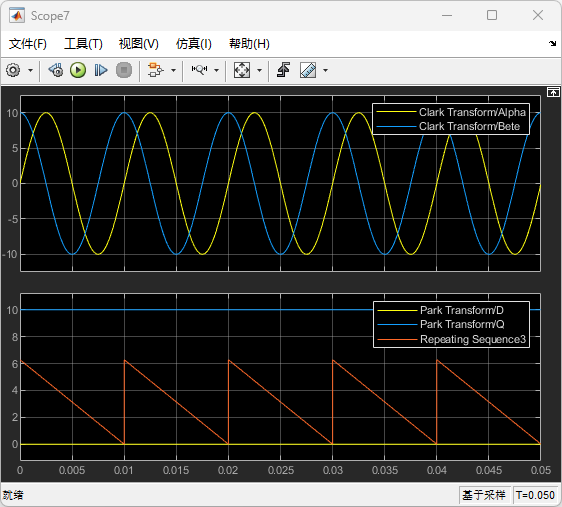
Task: Click the T=0.050 time status field
Action: (535, 495)
